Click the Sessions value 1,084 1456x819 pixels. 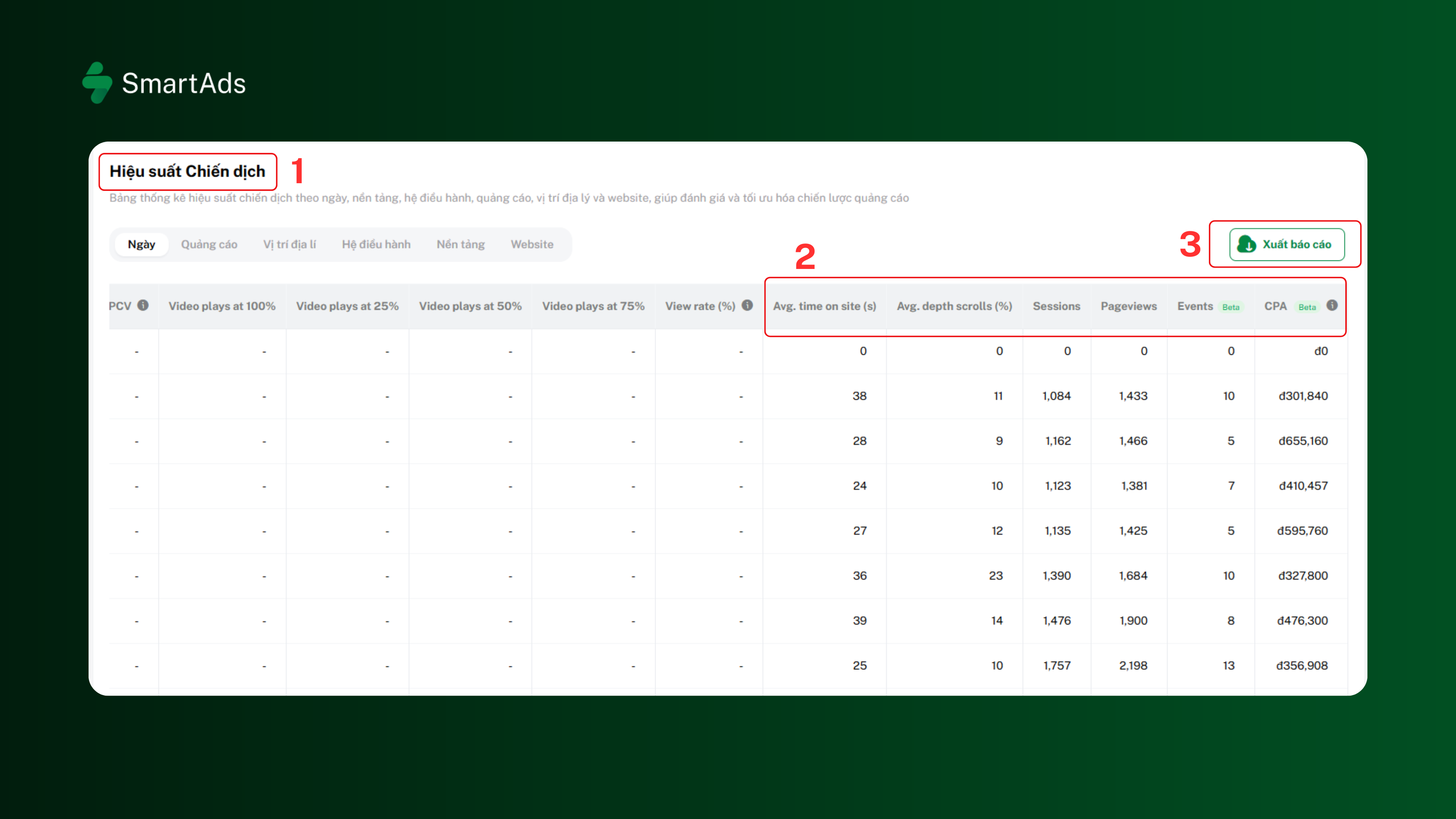pyautogui.click(x=1056, y=396)
